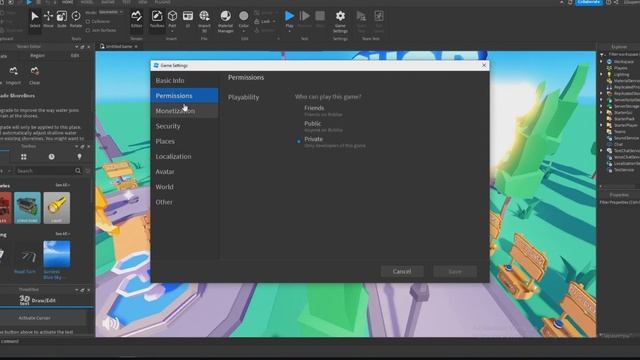The image size is (640, 360).
Task: Expand TextChatService in Explorer
Action: point(601,151)
